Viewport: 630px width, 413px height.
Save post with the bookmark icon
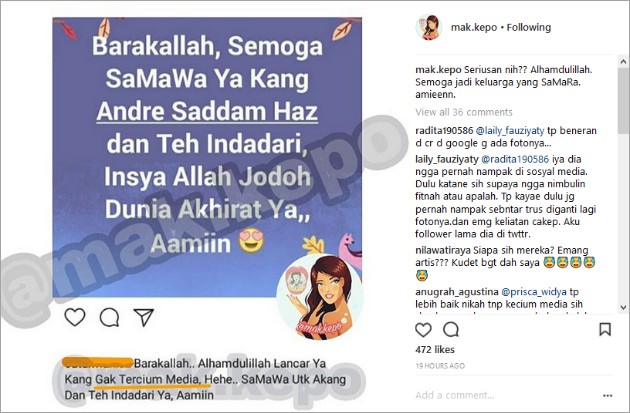pyautogui.click(x=605, y=329)
